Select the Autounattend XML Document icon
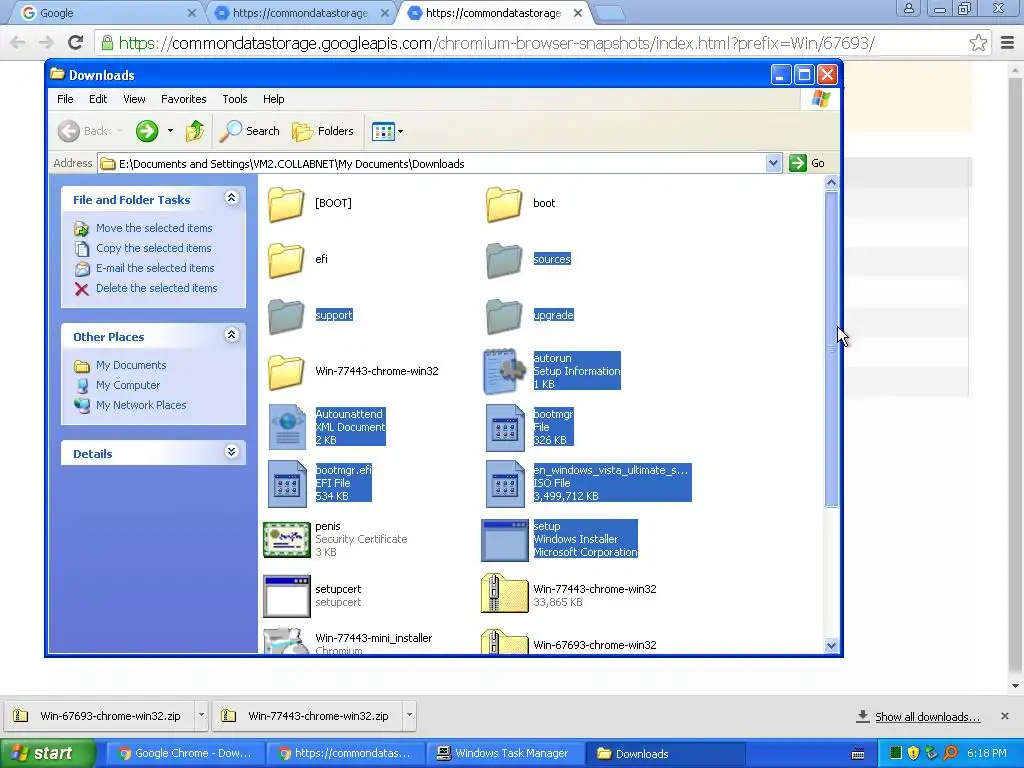The width and height of the screenshot is (1024, 768). click(287, 428)
